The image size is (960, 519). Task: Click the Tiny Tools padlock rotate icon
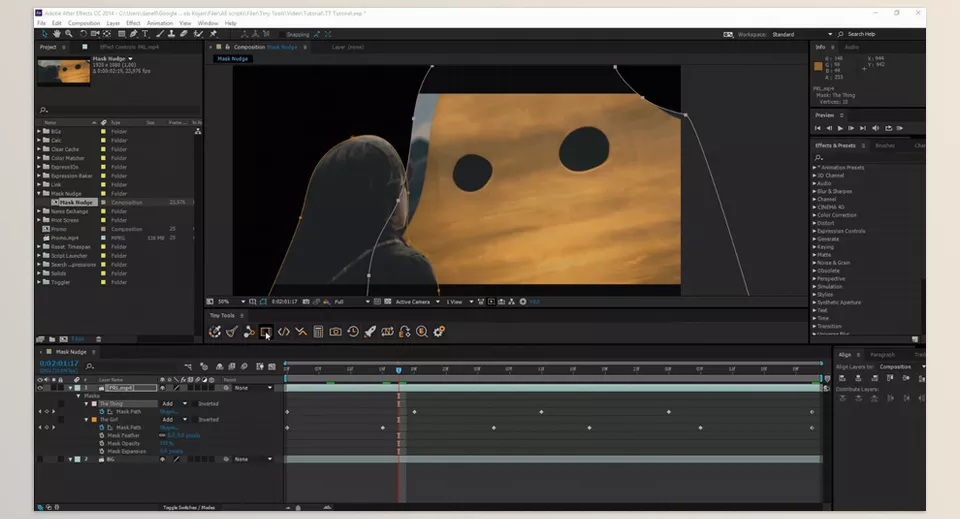click(404, 332)
